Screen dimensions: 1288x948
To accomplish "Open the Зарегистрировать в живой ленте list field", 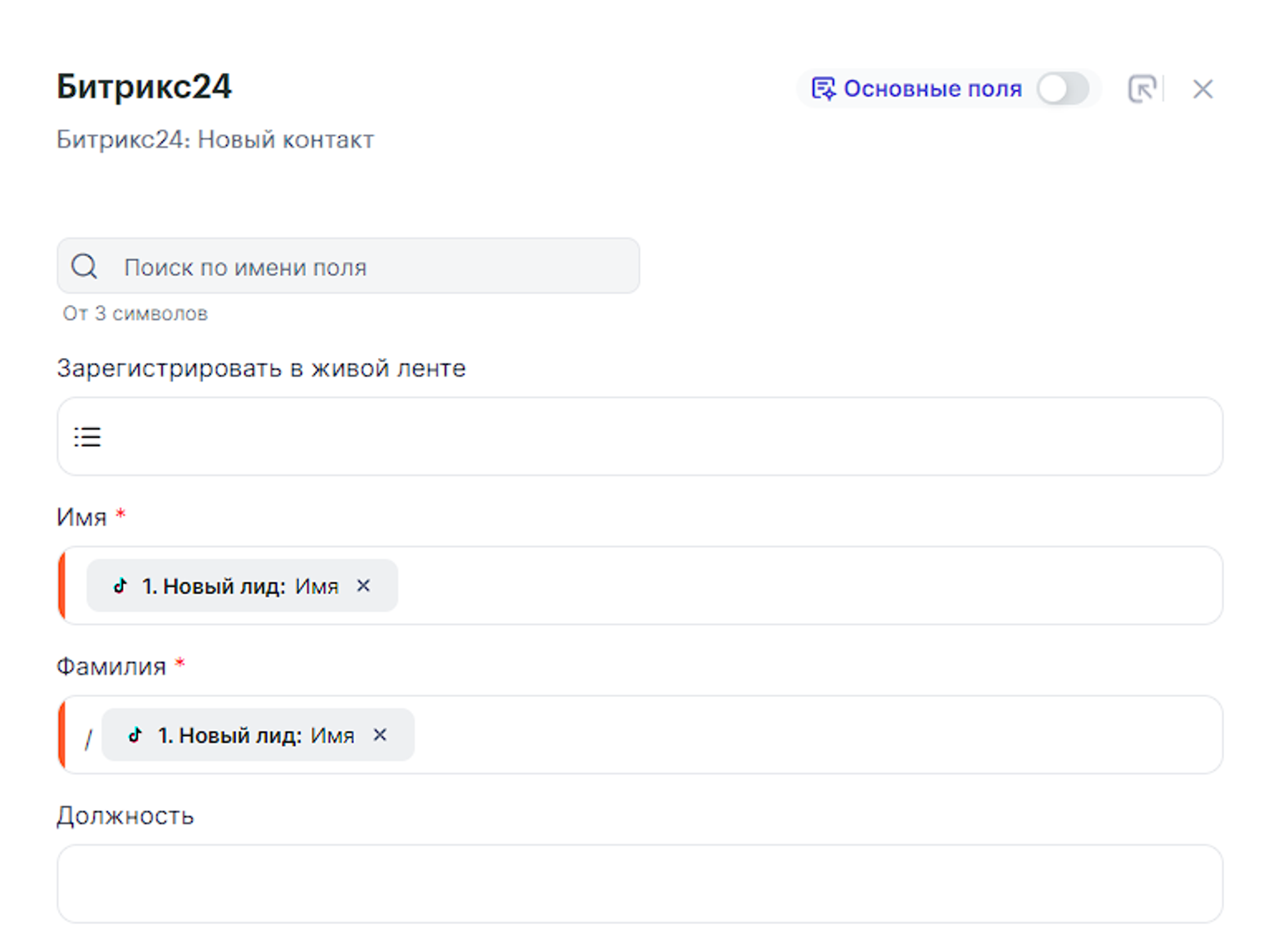I will [640, 436].
